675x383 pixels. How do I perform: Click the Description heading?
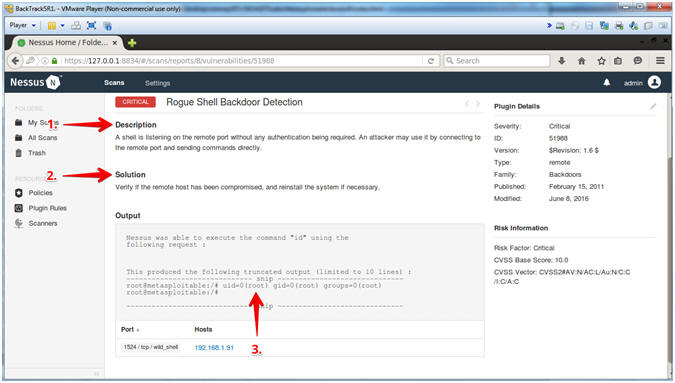(136, 125)
